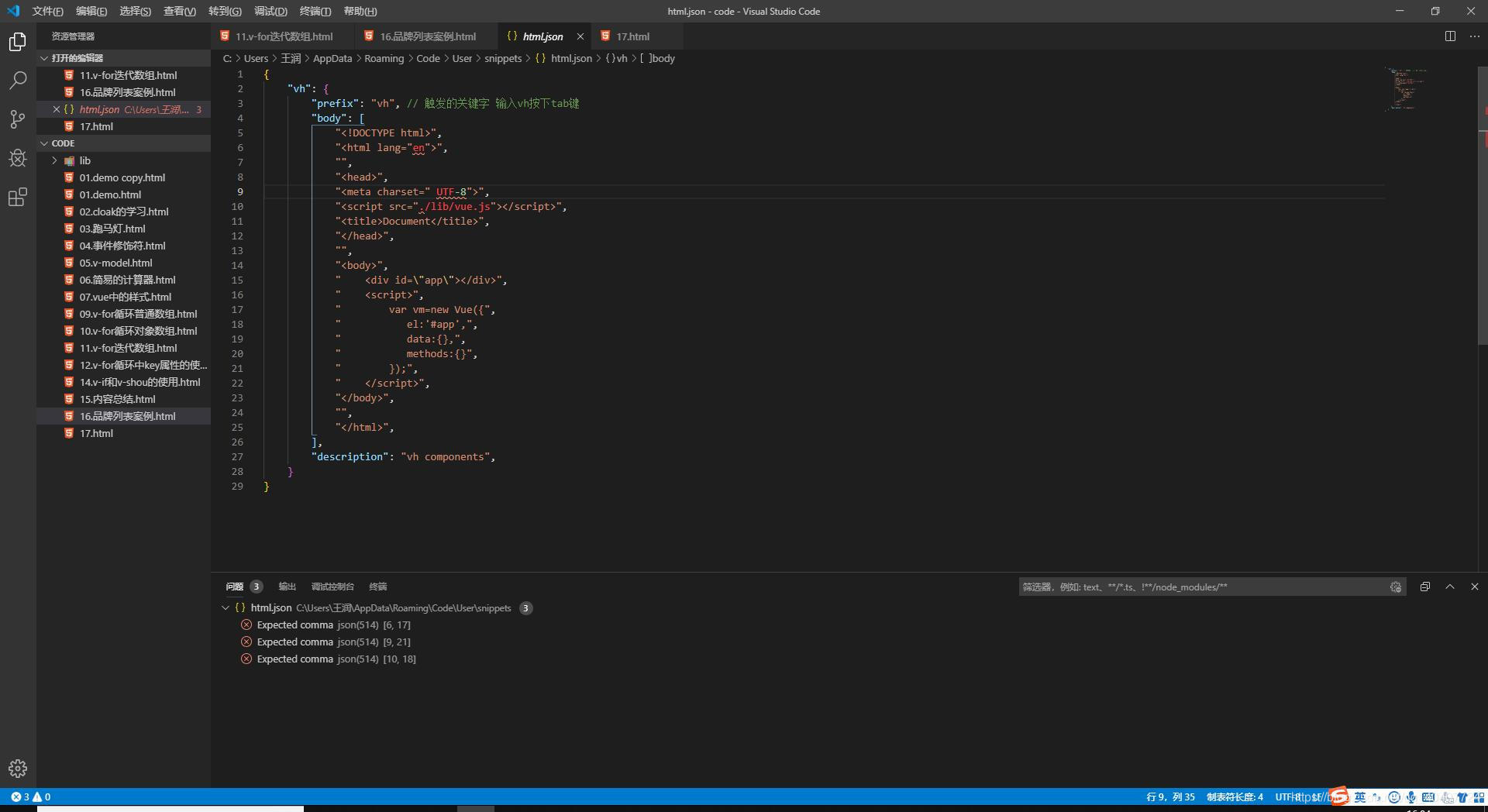Collapse html.json problems group

(x=226, y=608)
